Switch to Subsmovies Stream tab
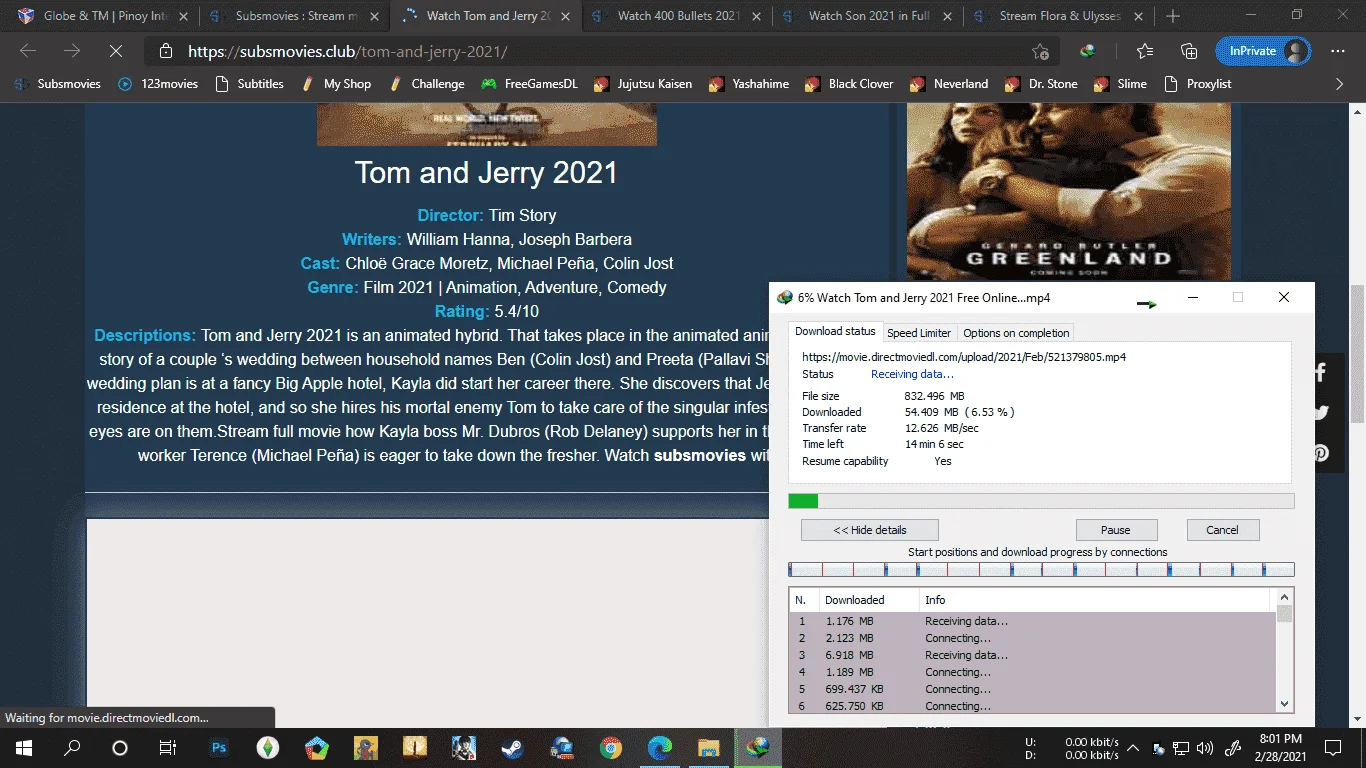Image resolution: width=1366 pixels, height=768 pixels. click(x=293, y=16)
